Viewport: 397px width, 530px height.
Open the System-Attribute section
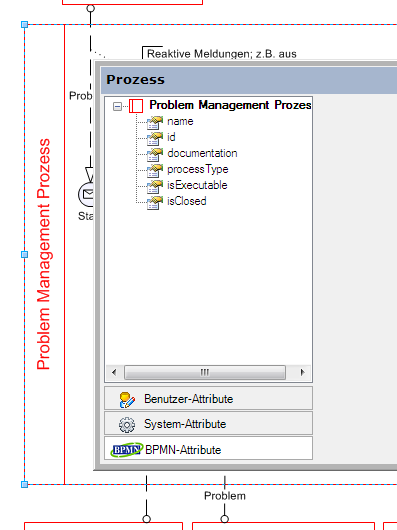tap(208, 424)
